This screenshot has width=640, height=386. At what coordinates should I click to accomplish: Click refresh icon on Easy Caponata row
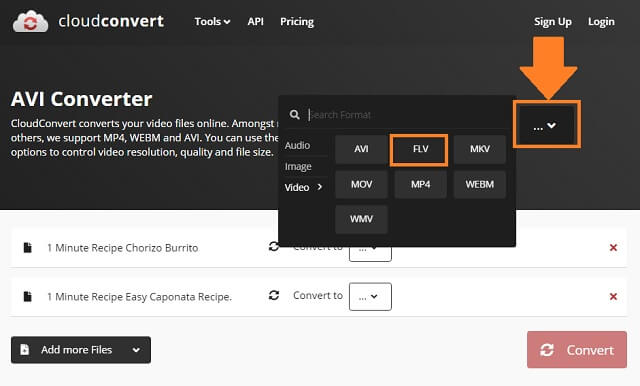[x=274, y=295]
